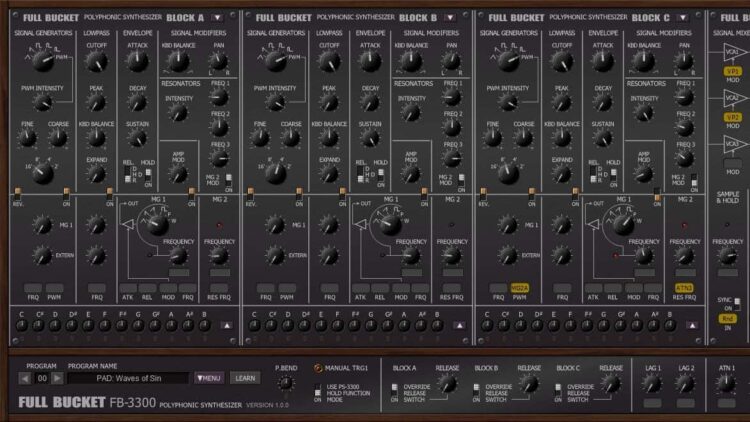Toggle Block A signal generator MG1 ON switch
Screen dimensions: 750x422
(66, 194)
